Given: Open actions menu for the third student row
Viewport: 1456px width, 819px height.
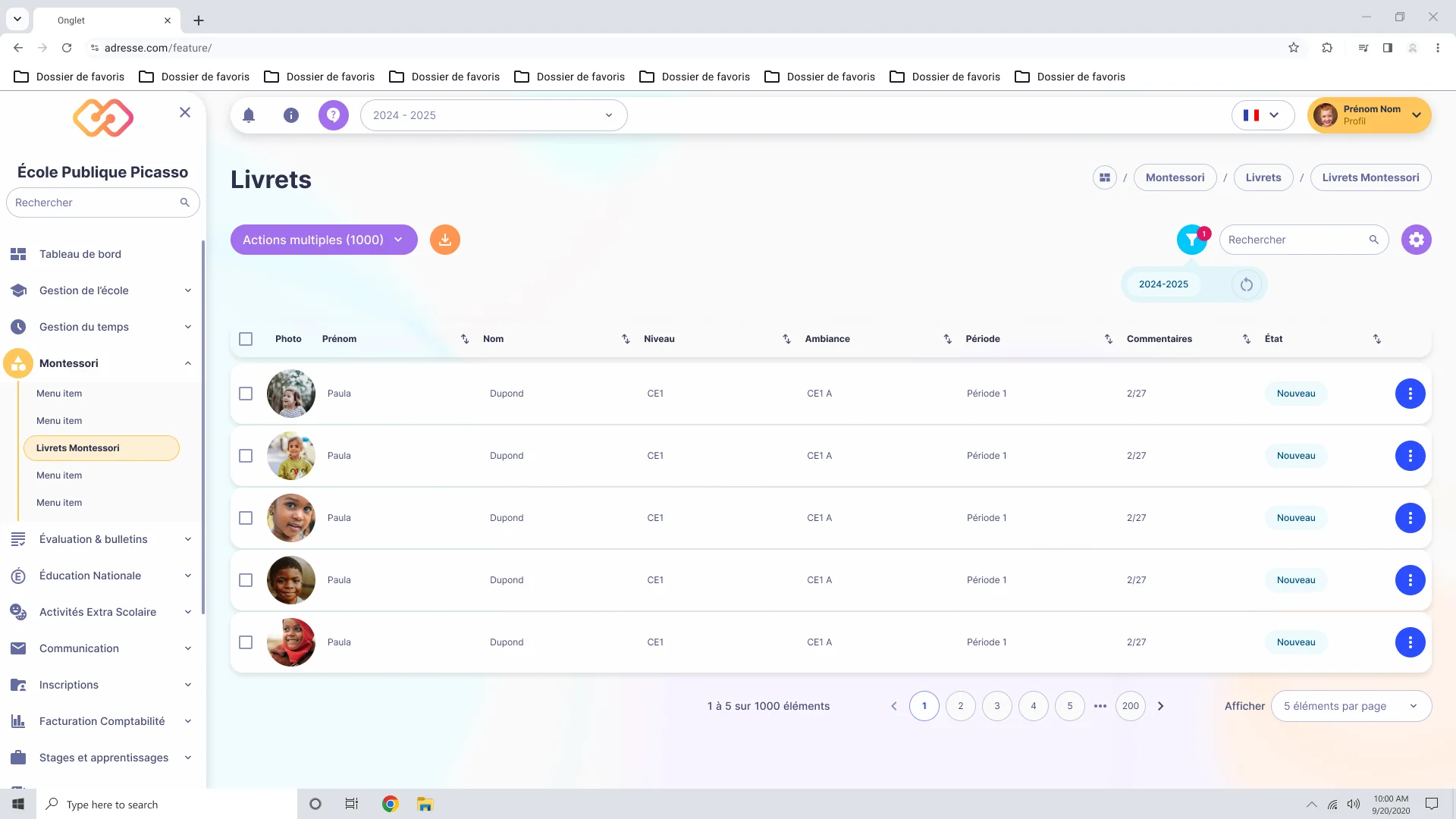Looking at the screenshot, I should [1410, 518].
